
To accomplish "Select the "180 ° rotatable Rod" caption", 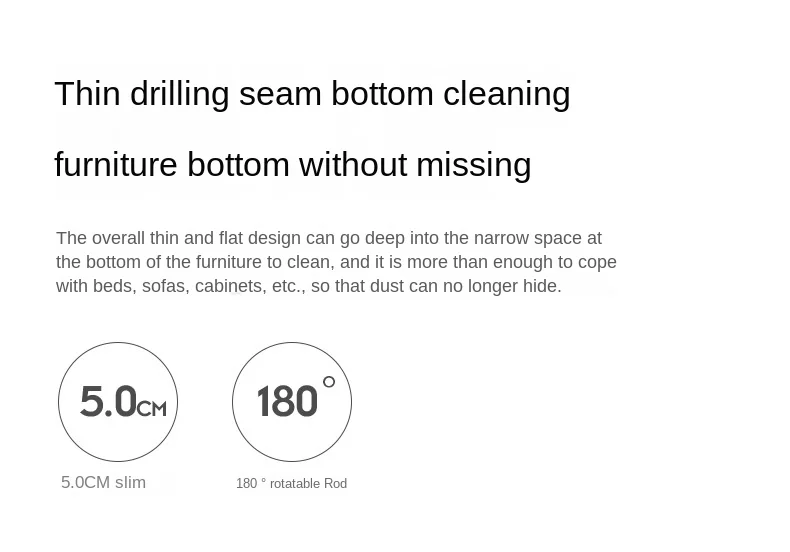I will [291, 484].
